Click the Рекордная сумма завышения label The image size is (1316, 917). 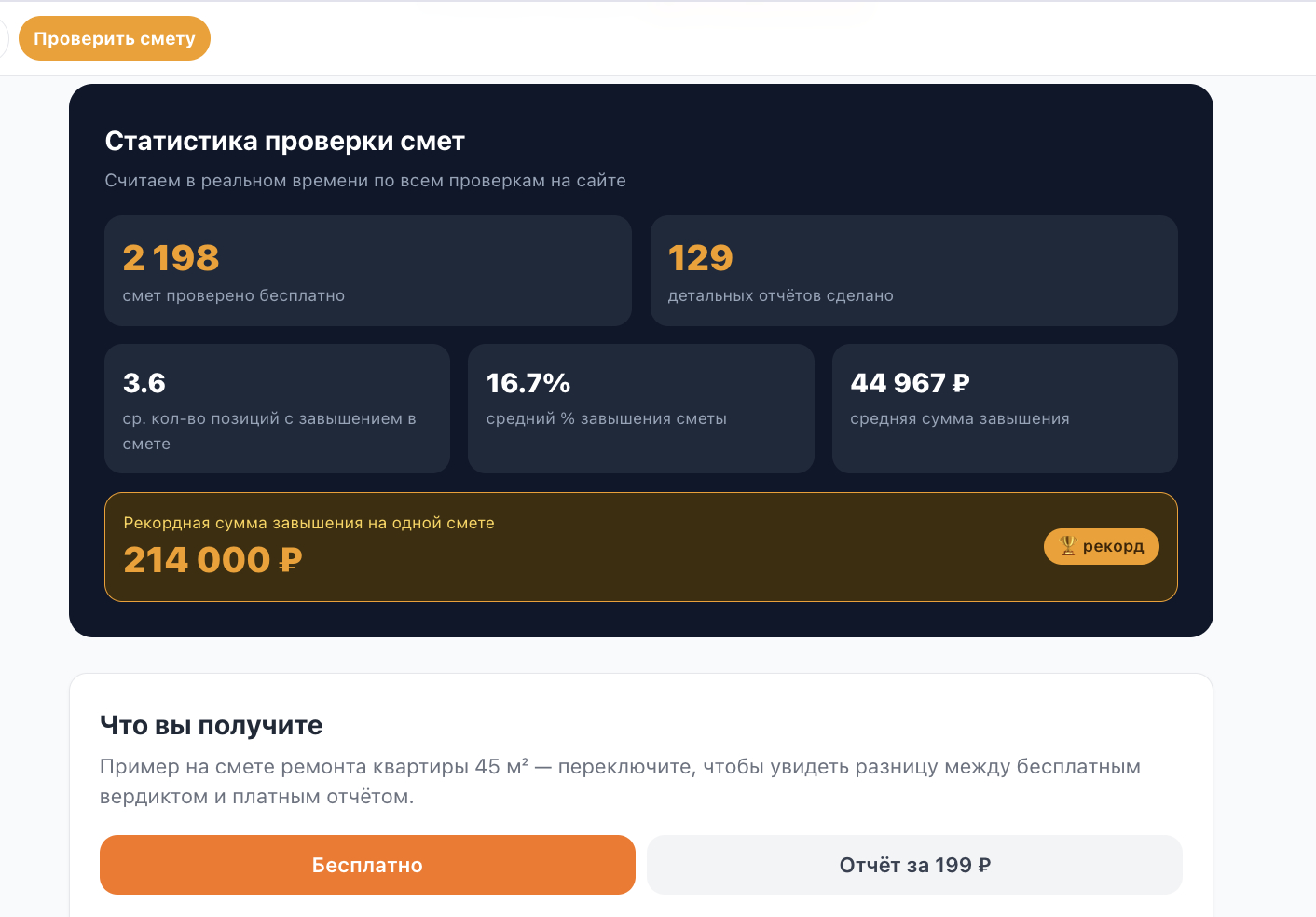[308, 523]
